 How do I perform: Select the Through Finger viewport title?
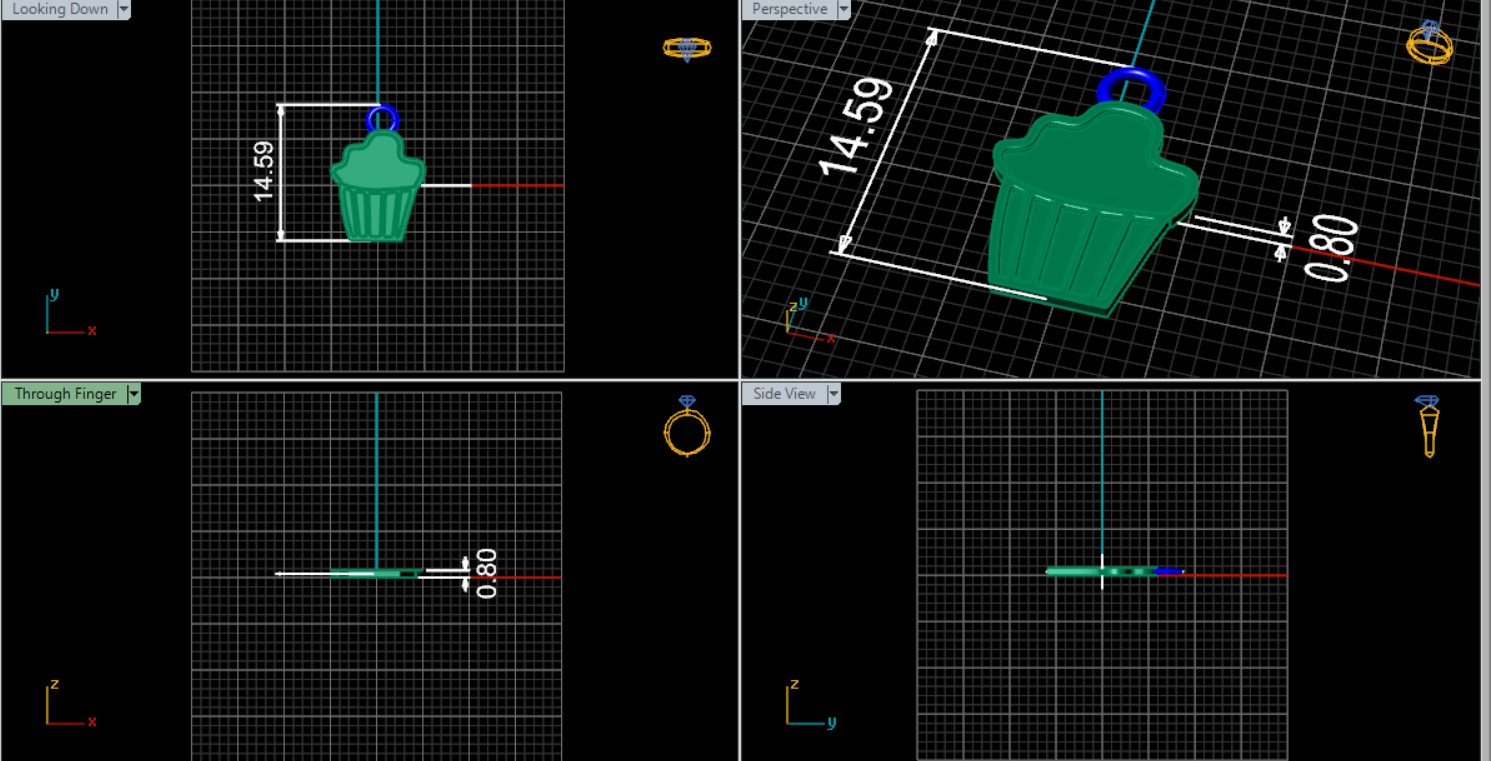(65, 394)
